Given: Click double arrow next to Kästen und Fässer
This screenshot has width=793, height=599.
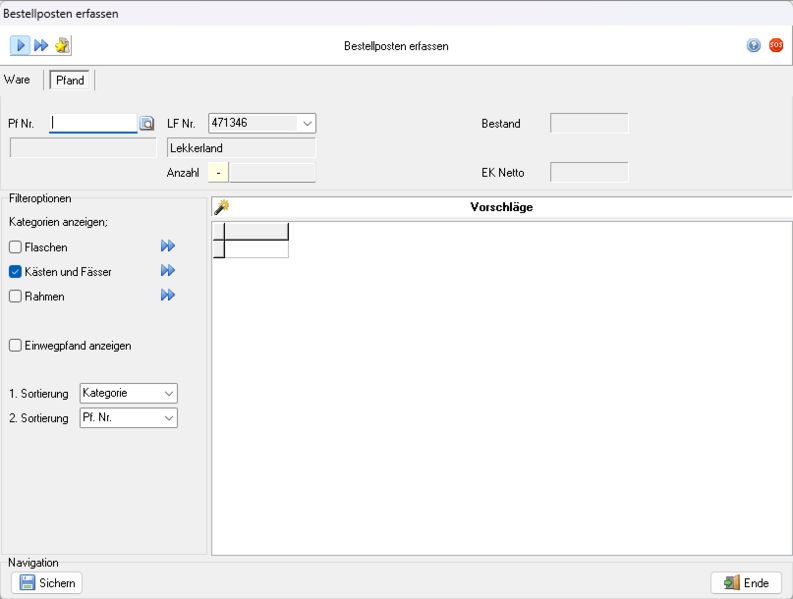Looking at the screenshot, I should tap(168, 271).
